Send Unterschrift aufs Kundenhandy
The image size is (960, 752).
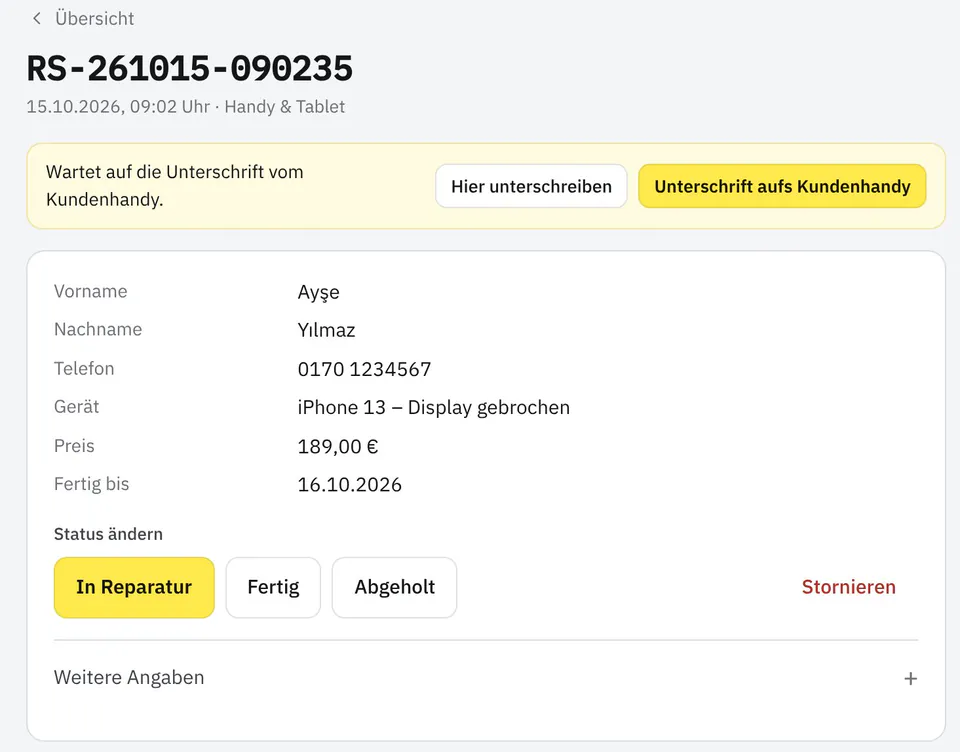click(782, 186)
